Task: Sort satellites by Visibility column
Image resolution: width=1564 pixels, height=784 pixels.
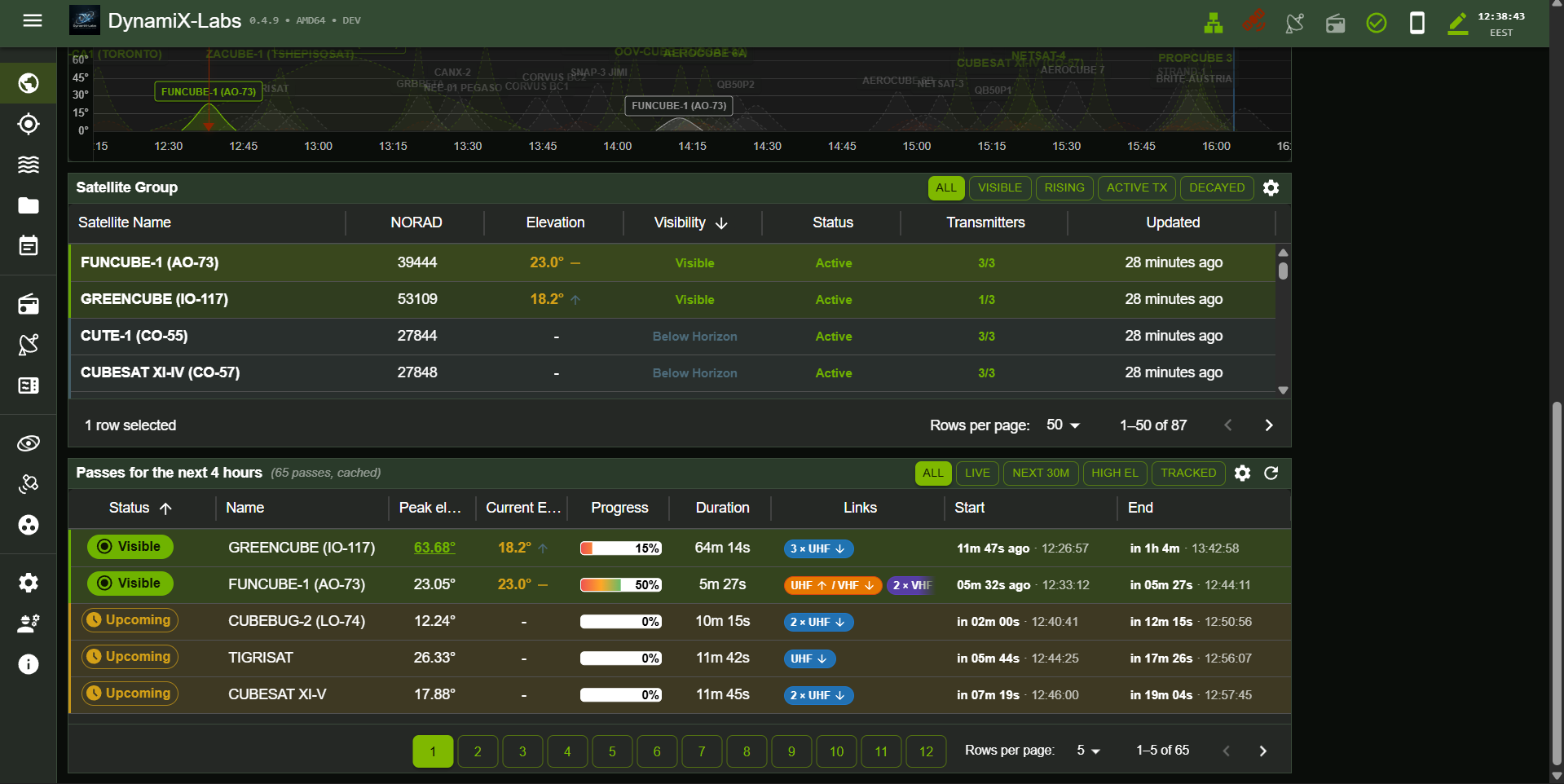Action: pos(690,223)
